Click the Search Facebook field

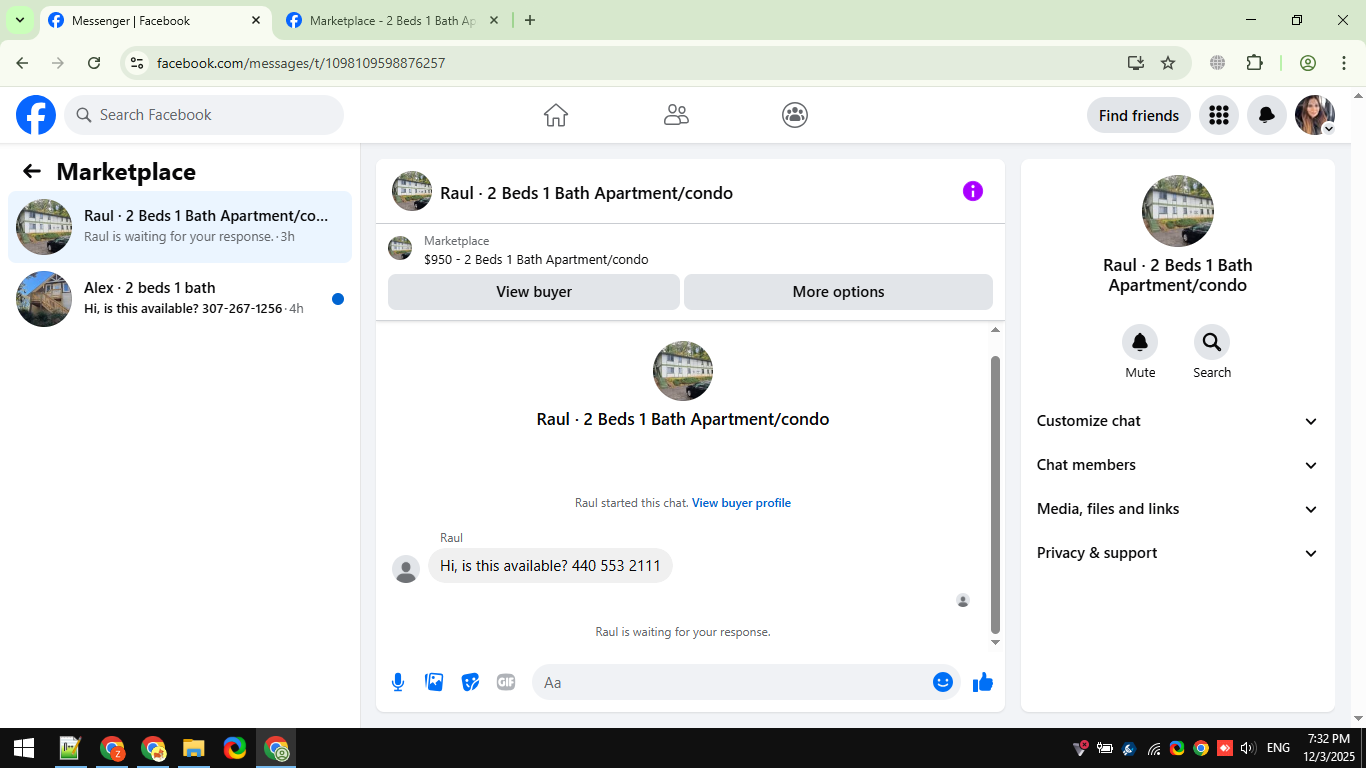click(204, 115)
